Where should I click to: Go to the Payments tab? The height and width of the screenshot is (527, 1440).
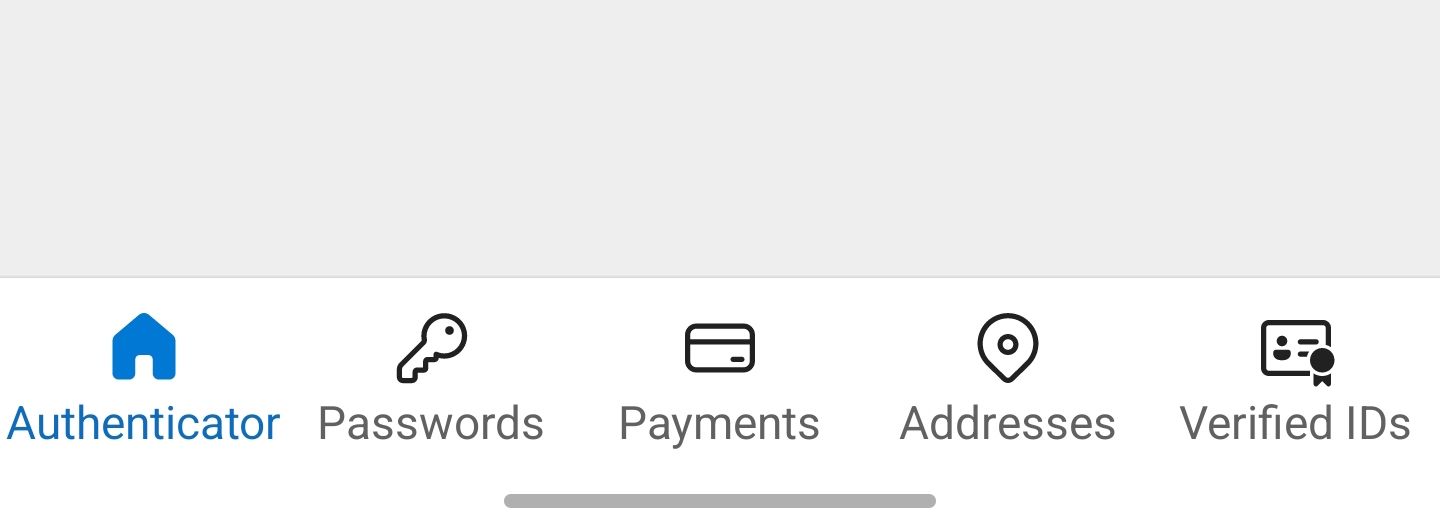[x=720, y=380]
